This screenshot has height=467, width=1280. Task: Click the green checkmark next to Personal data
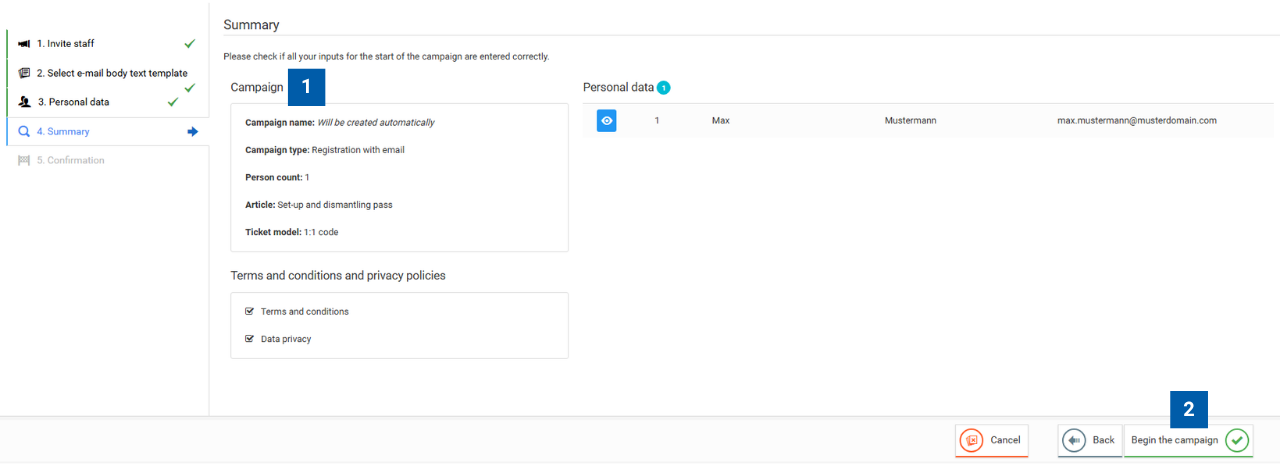173,102
